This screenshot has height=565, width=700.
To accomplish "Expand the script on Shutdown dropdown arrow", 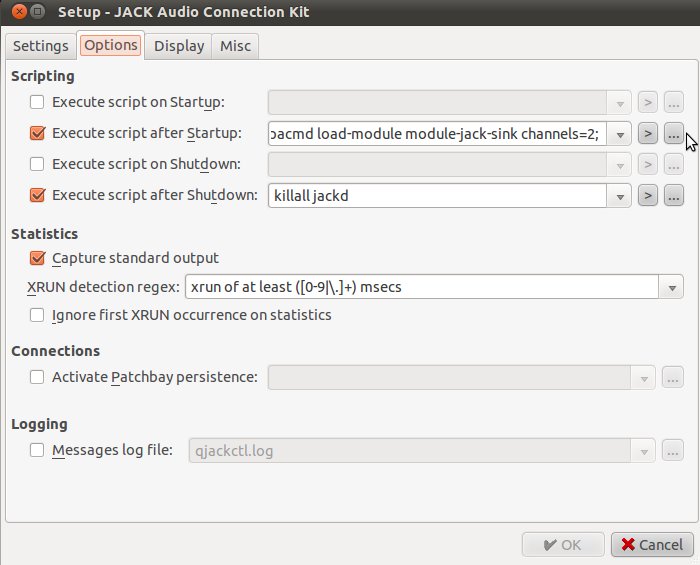I will coord(619,165).
